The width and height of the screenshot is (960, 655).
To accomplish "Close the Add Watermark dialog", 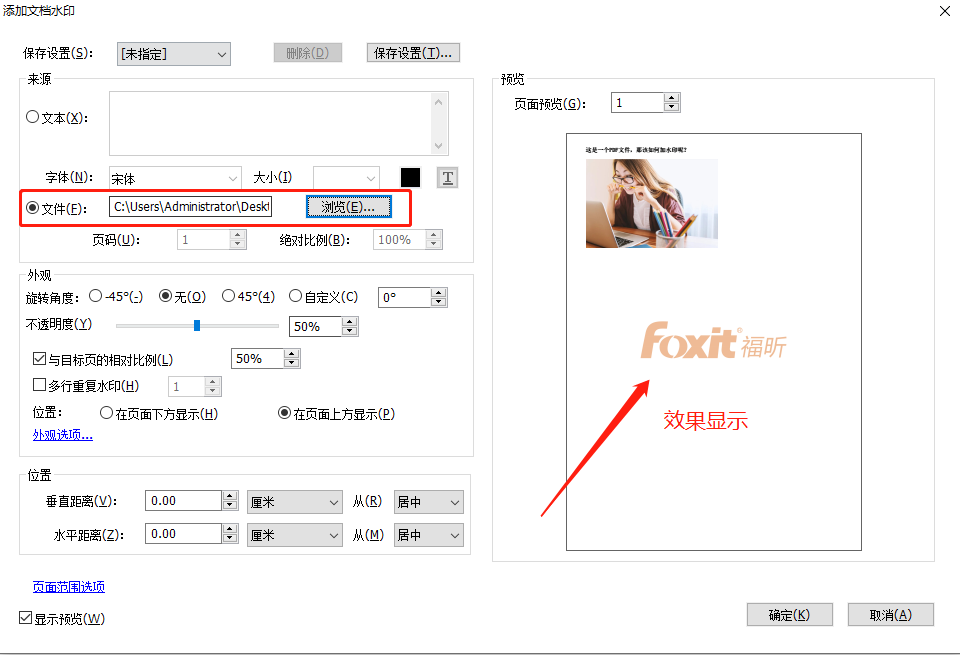I will tap(943, 11).
